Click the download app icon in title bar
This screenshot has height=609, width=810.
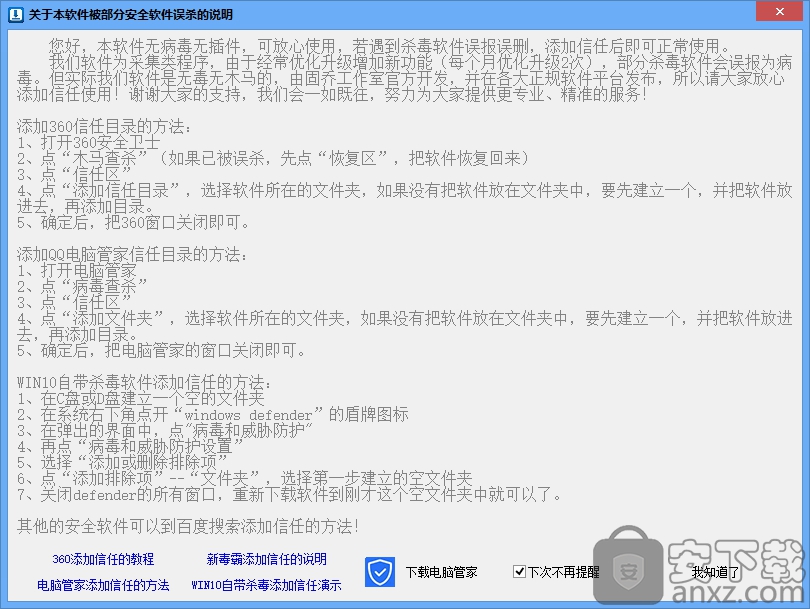(x=16, y=14)
